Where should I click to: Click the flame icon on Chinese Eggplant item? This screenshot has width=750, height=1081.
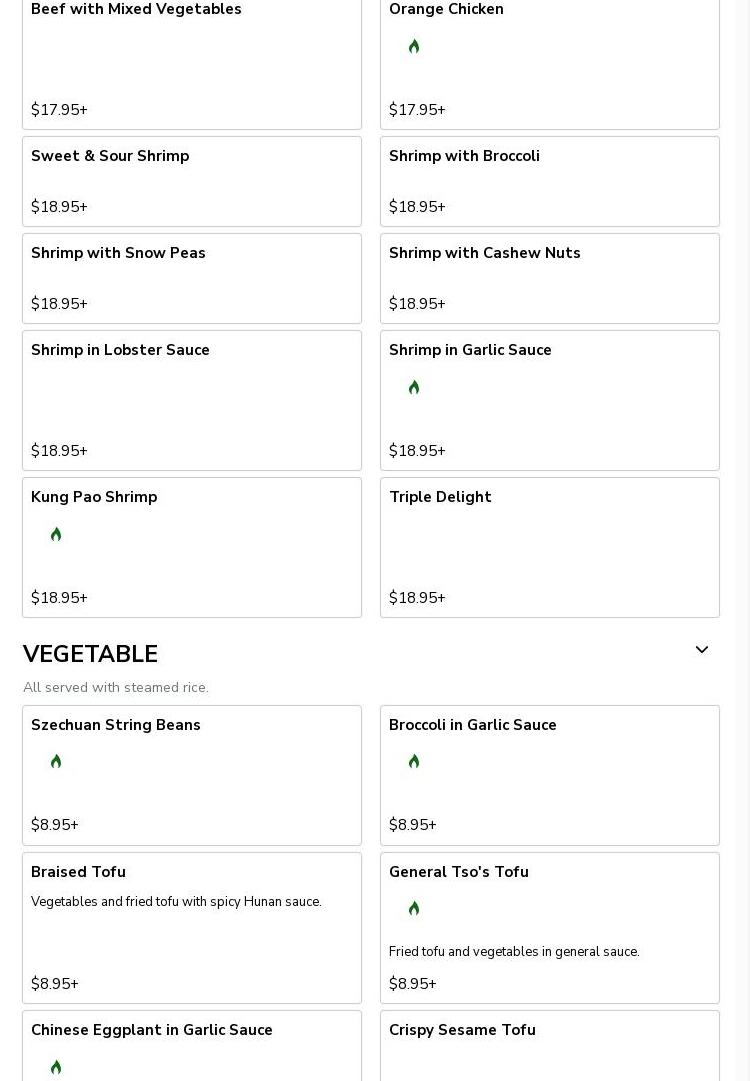56,1067
